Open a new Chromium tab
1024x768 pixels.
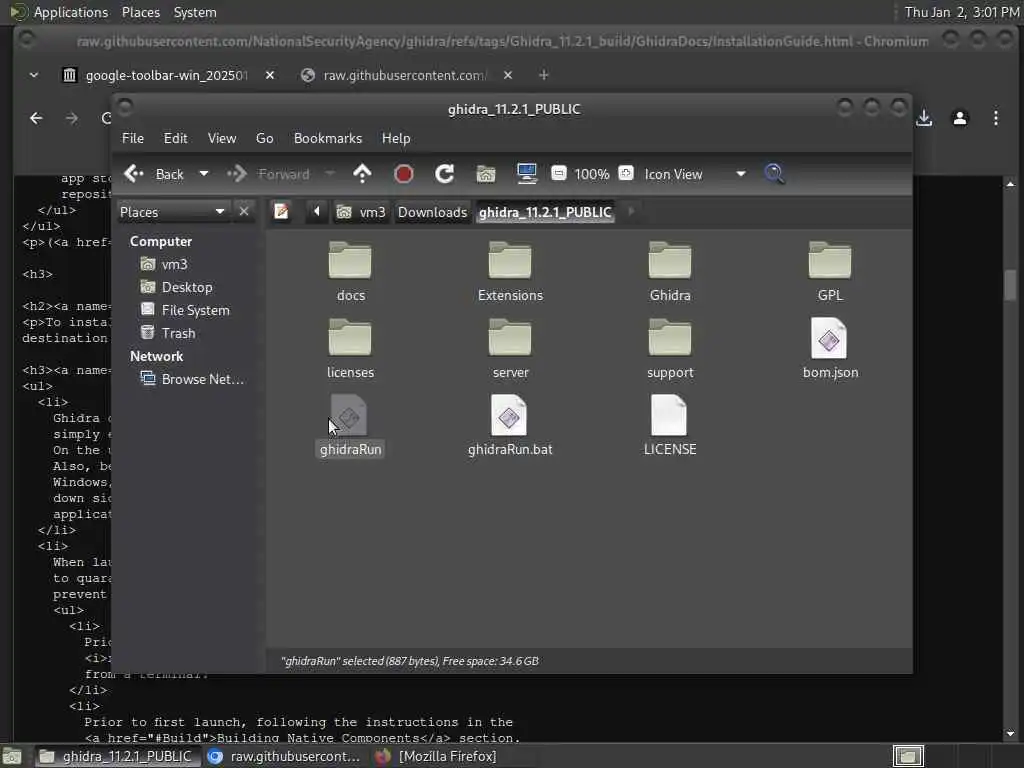coord(543,75)
